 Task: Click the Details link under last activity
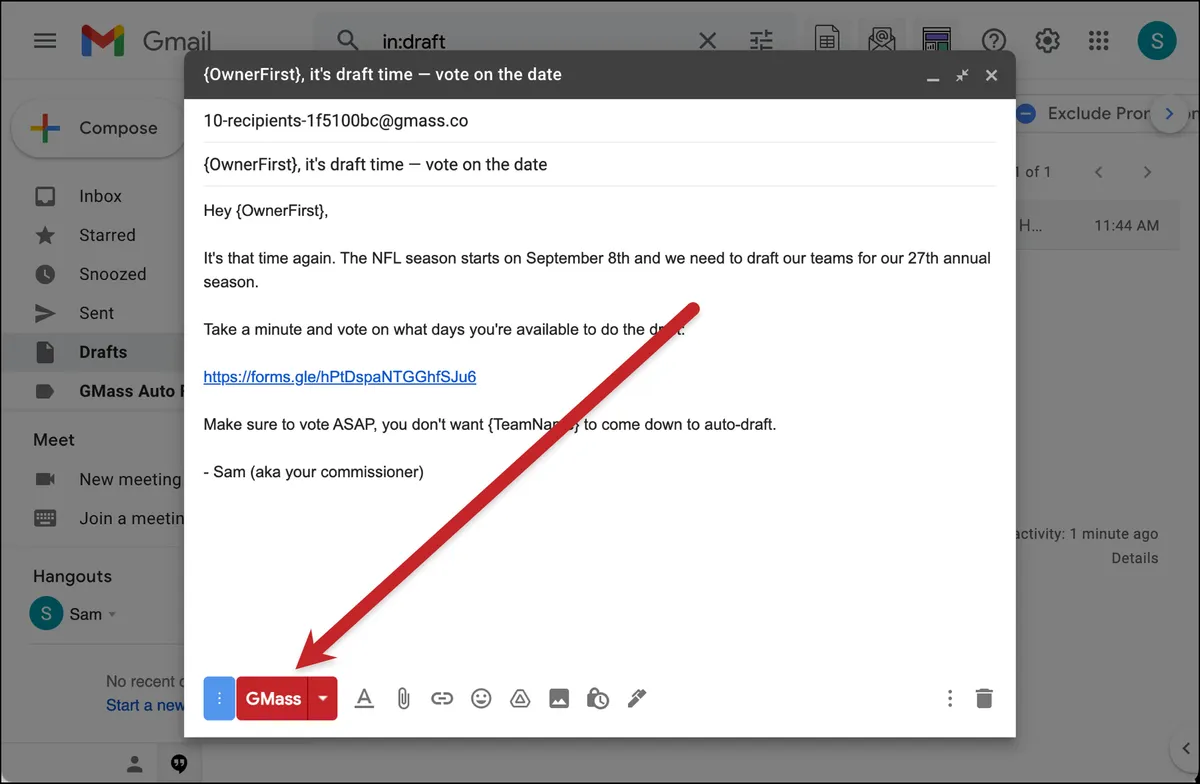[1135, 558]
